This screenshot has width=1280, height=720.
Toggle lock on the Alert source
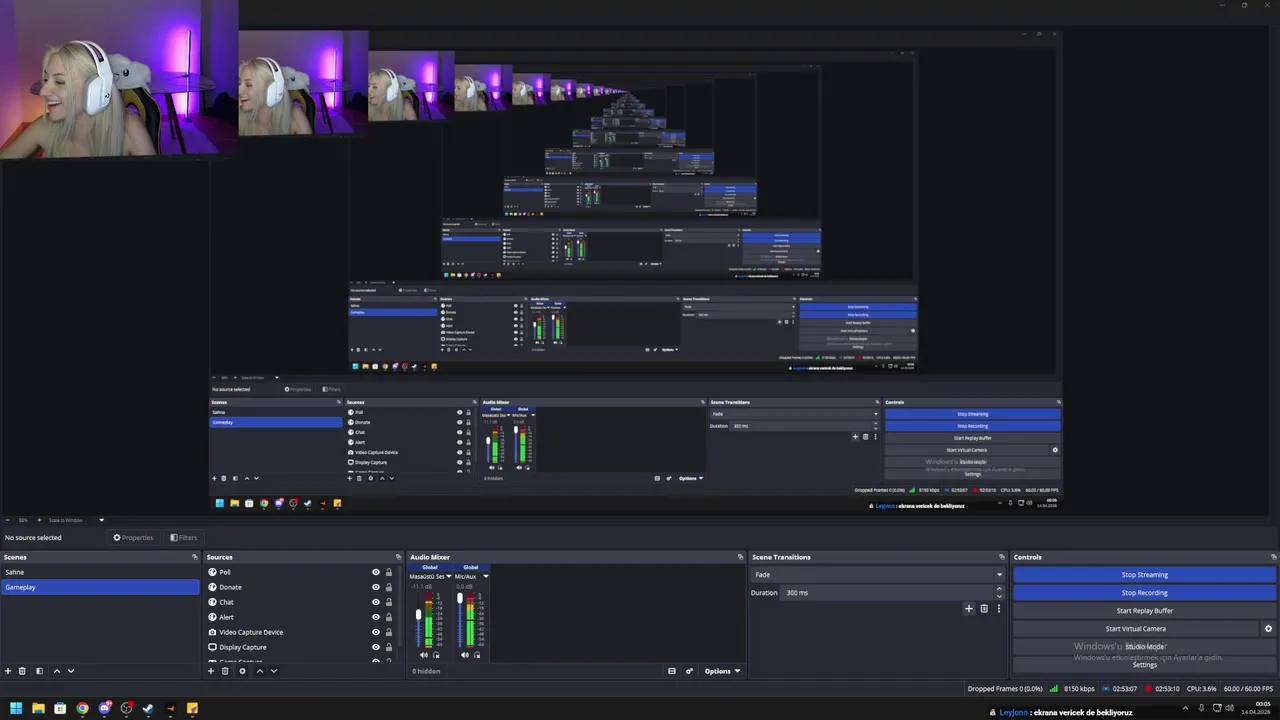389,617
